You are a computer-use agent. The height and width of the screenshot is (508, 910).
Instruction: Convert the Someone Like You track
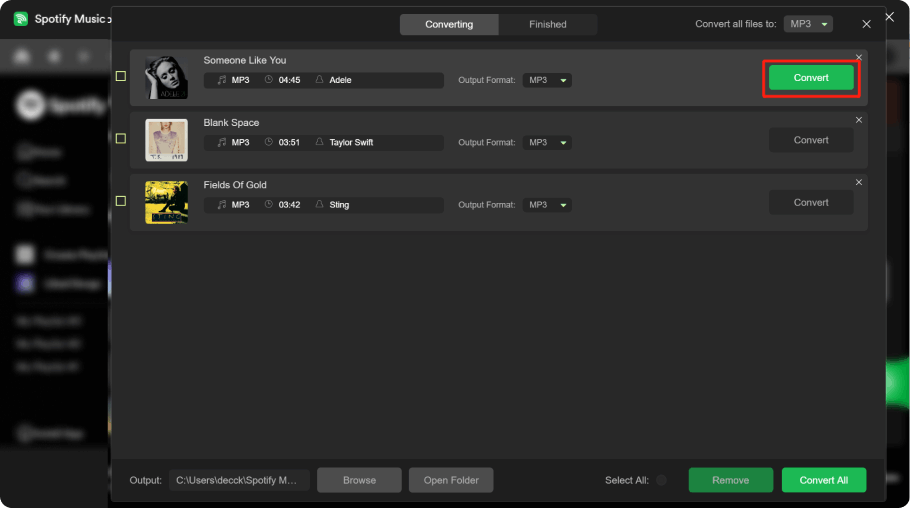(x=811, y=78)
